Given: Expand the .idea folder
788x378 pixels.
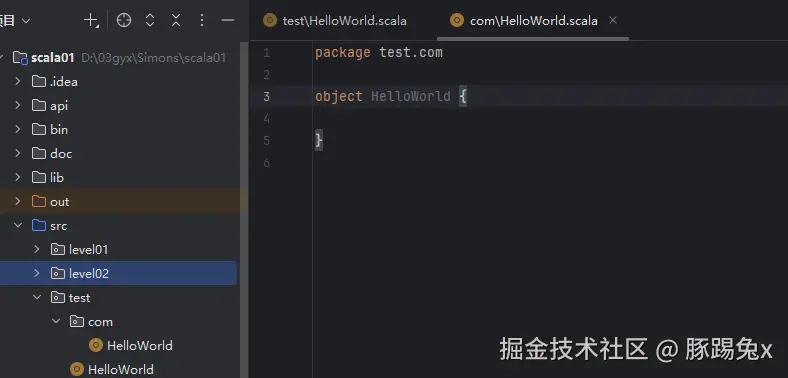Looking at the screenshot, I should pyautogui.click(x=18, y=81).
